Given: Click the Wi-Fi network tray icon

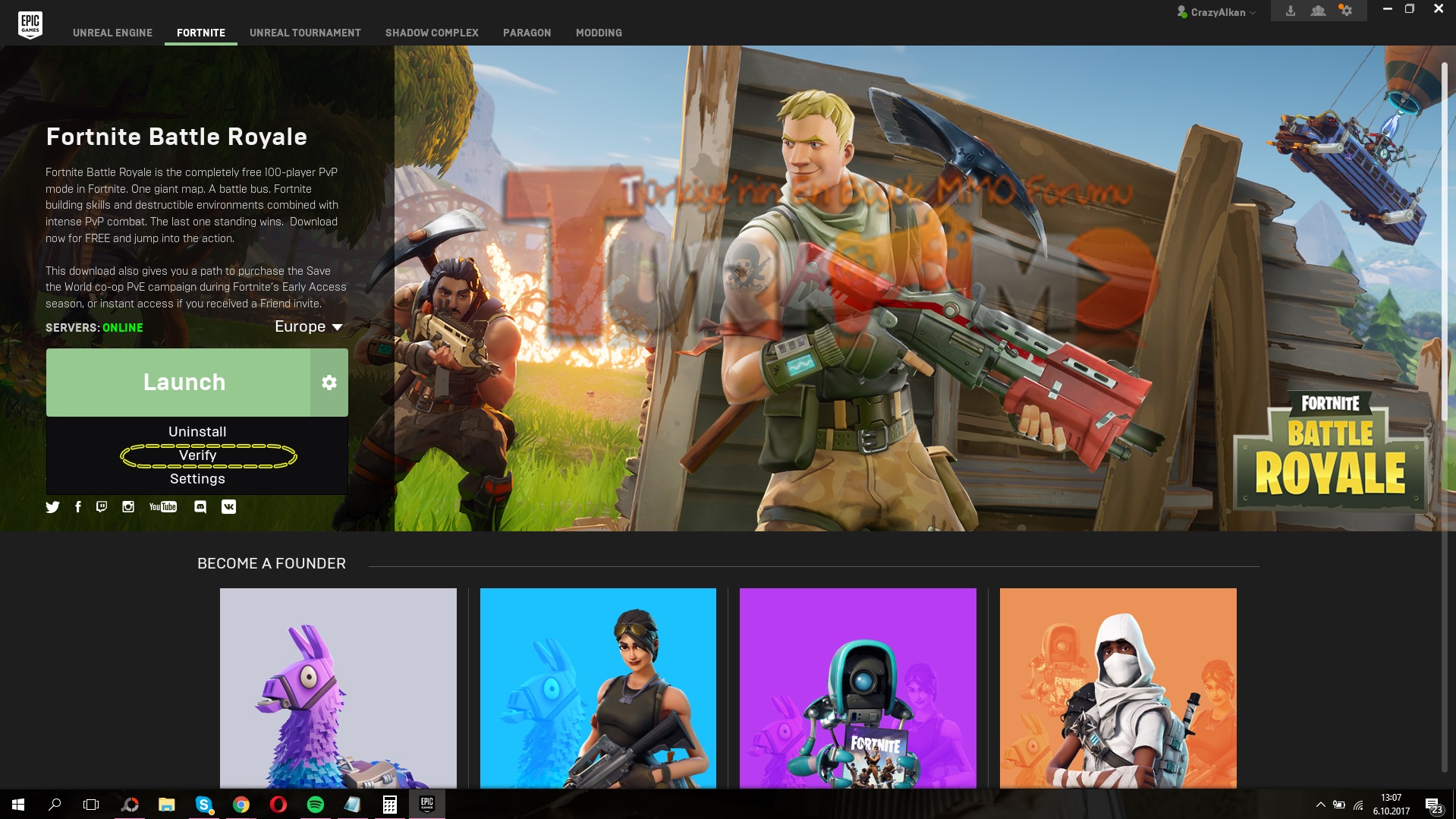Looking at the screenshot, I should point(1359,805).
